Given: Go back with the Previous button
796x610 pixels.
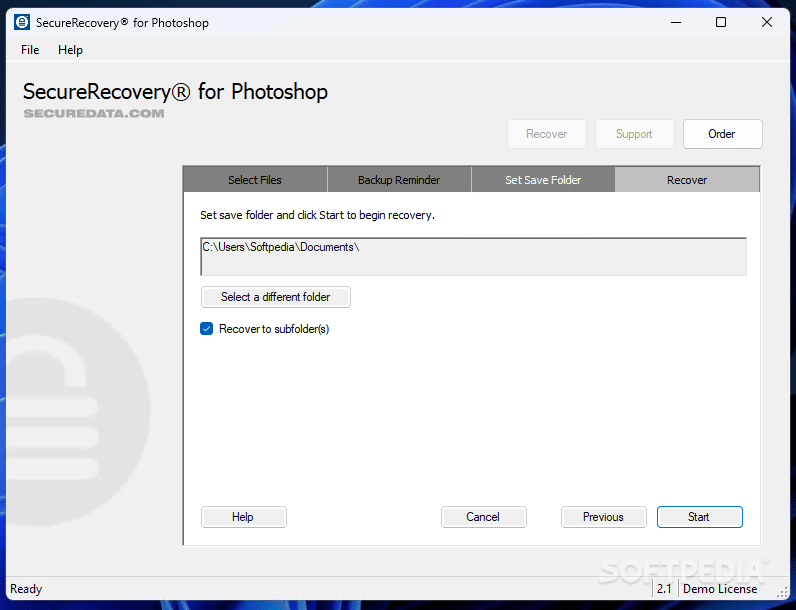Looking at the screenshot, I should (x=604, y=517).
